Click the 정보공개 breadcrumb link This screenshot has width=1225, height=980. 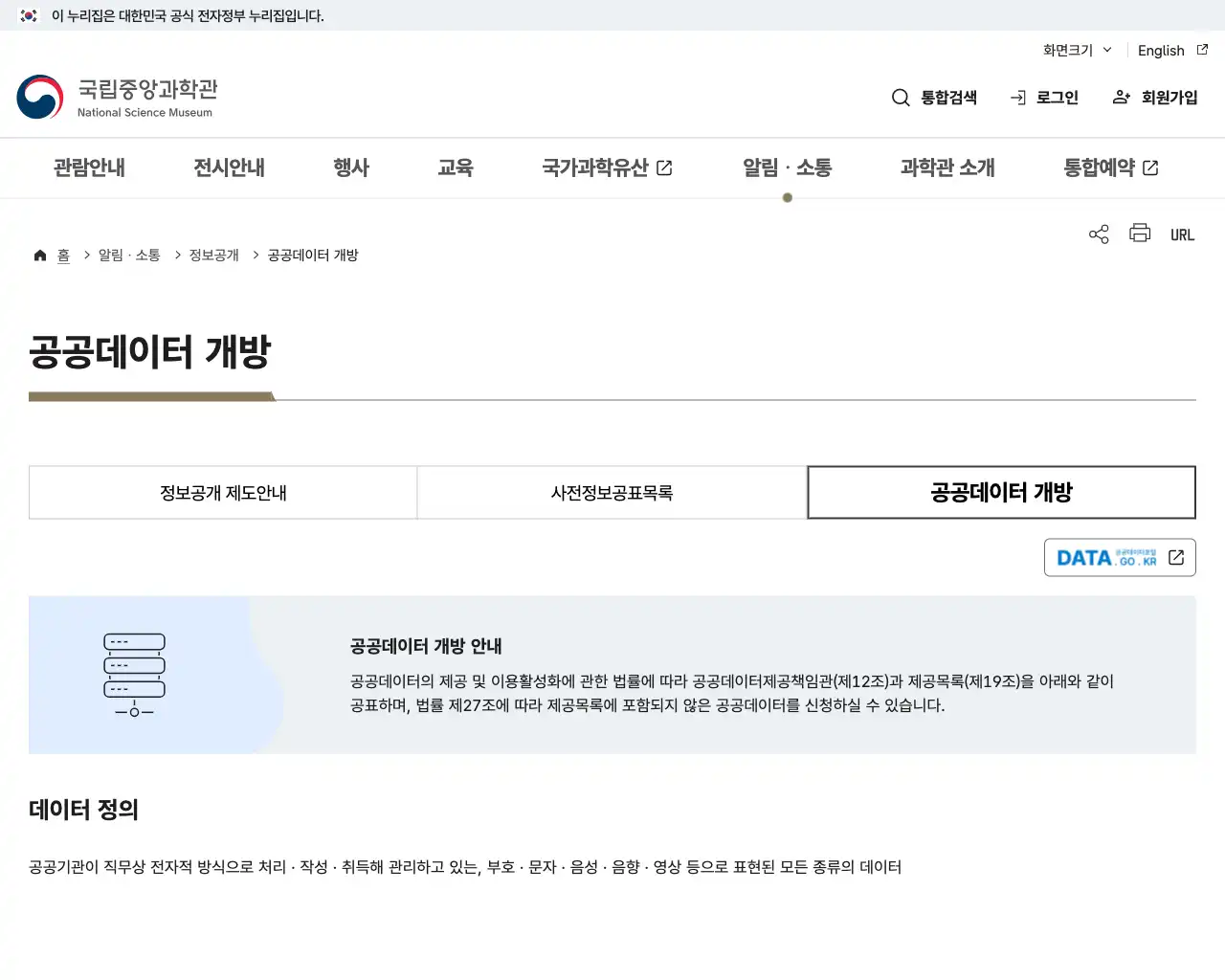(212, 255)
